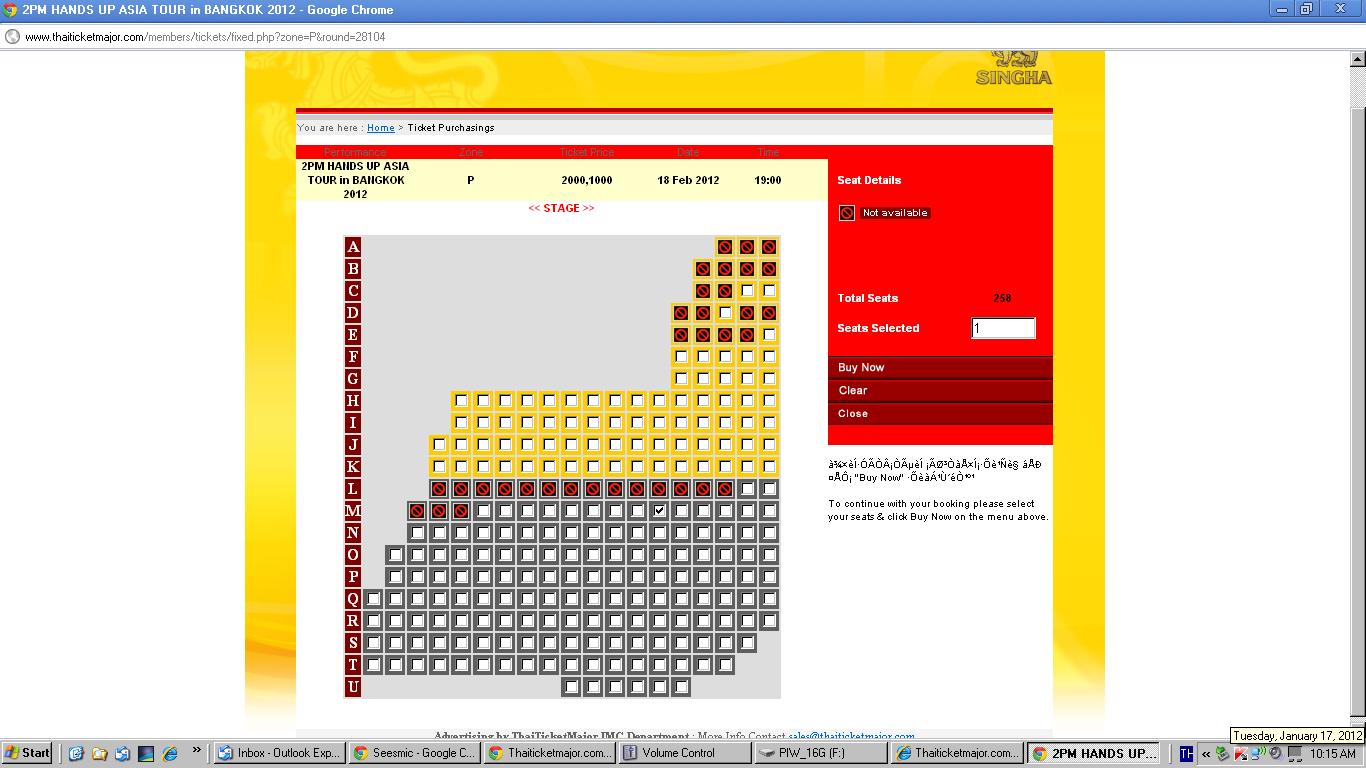Click the row A label
This screenshot has height=768, width=1366.
tap(352, 247)
